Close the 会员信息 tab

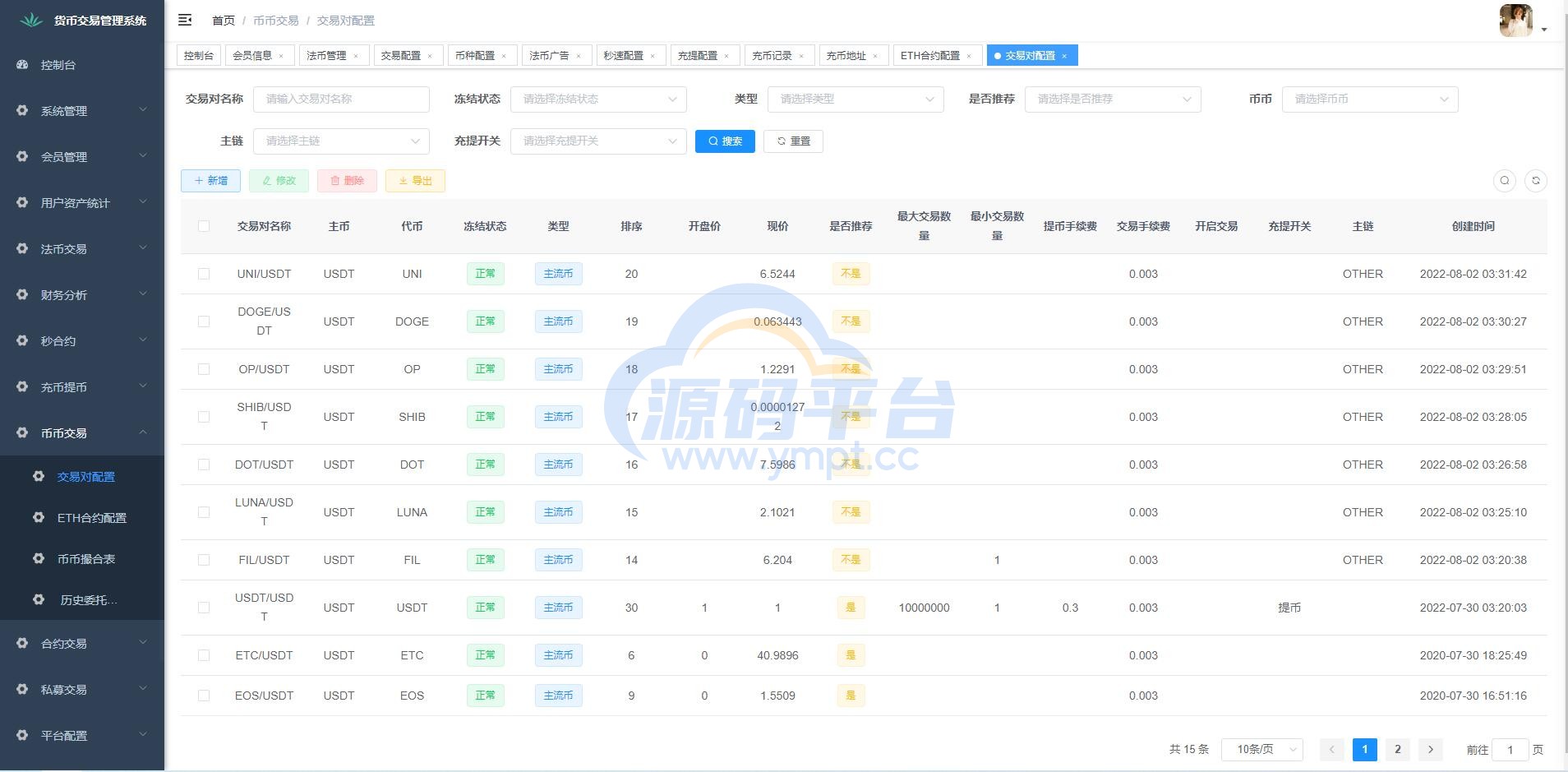point(281,56)
